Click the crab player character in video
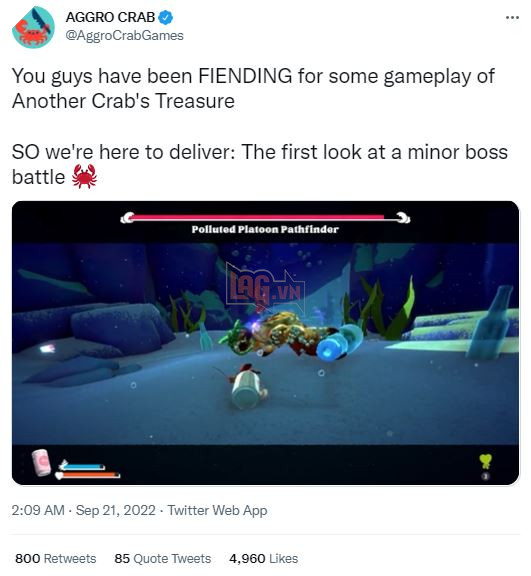531x576 pixels. click(247, 386)
